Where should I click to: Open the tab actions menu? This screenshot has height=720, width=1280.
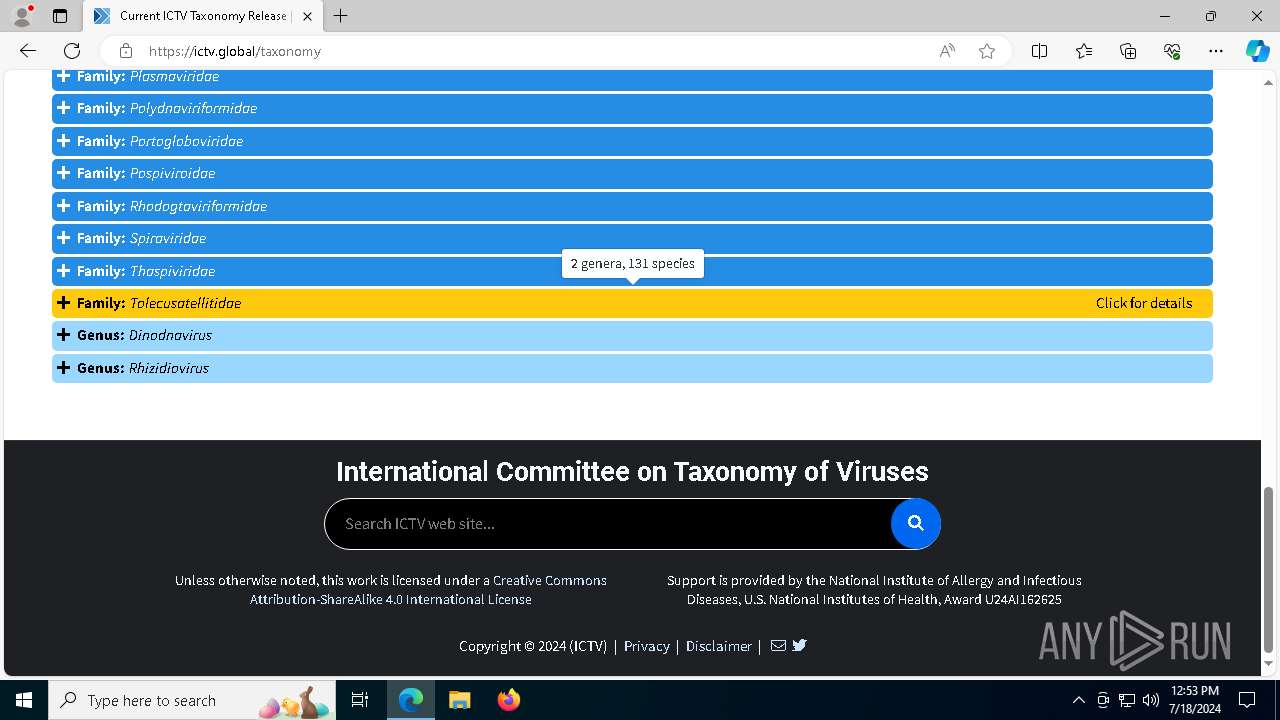pyautogui.click(x=60, y=16)
